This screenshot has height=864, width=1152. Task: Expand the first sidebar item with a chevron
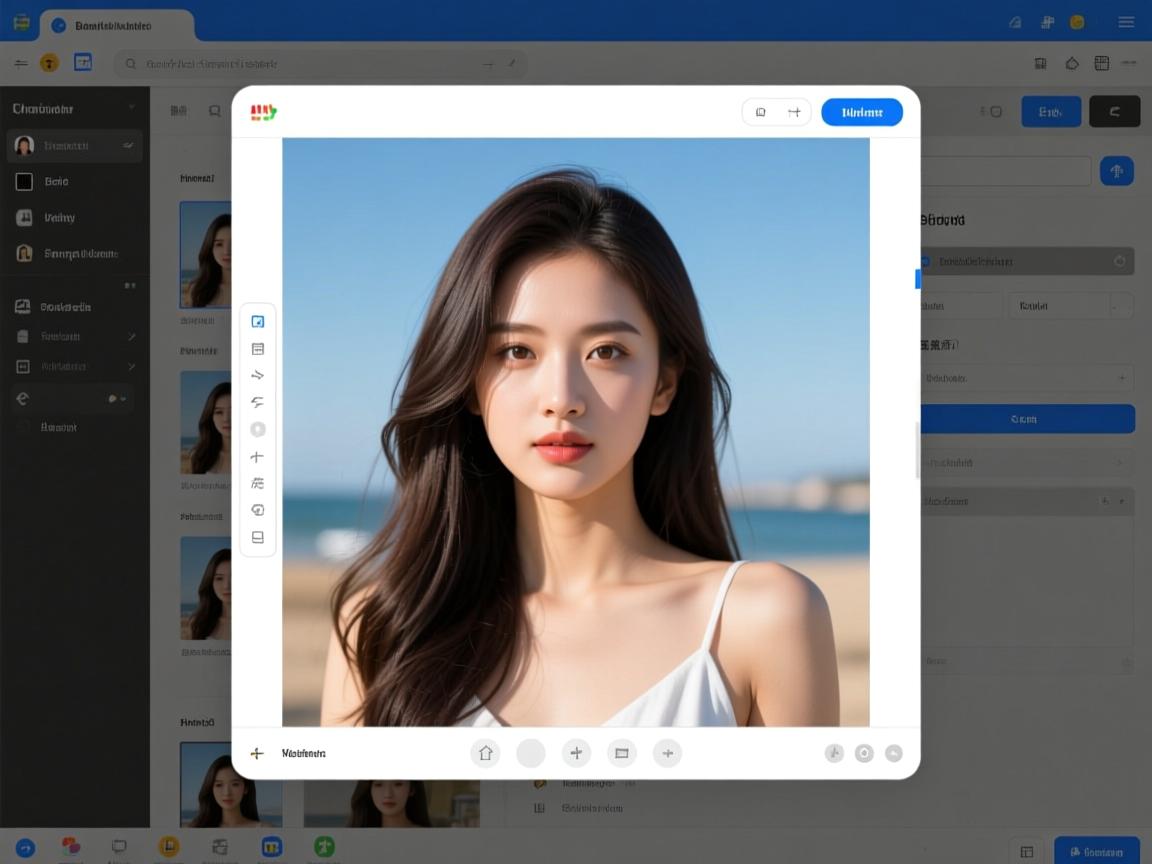click(x=131, y=337)
